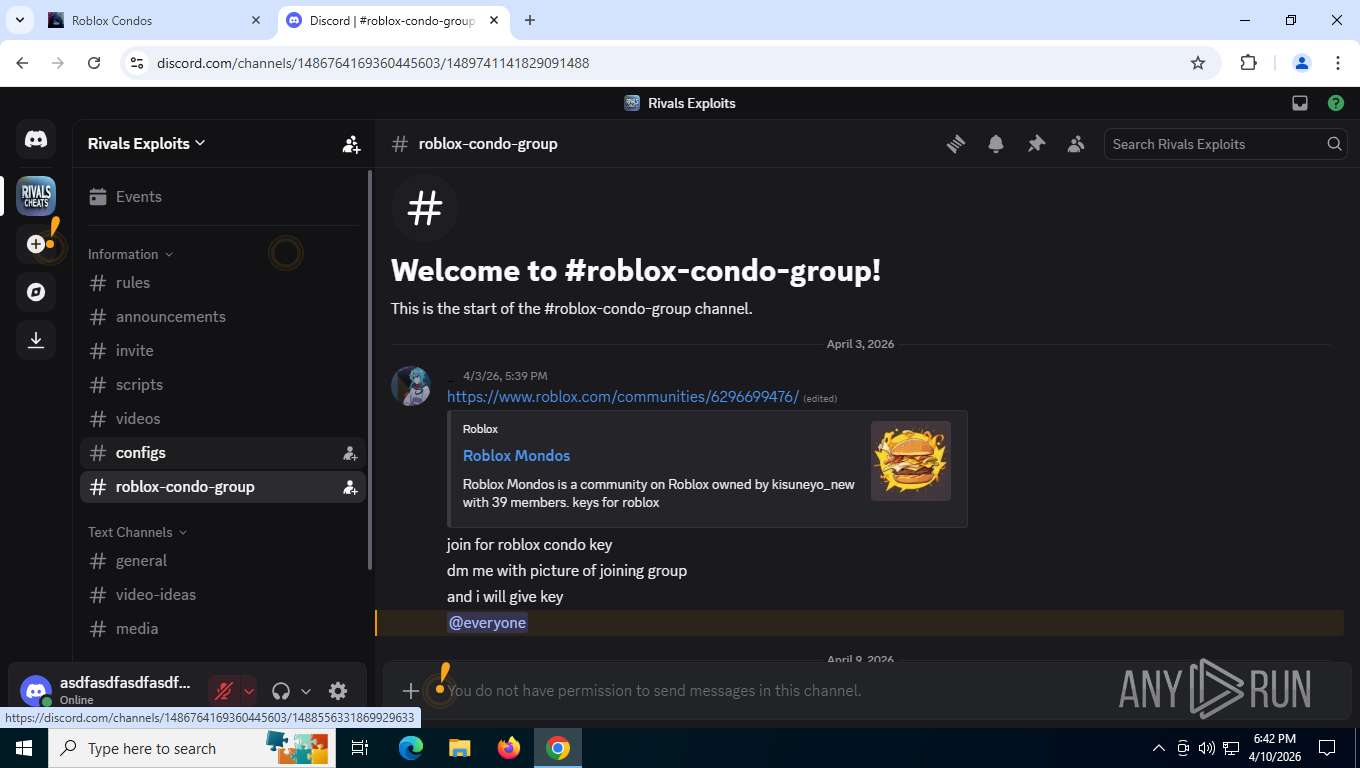The height and width of the screenshot is (768, 1360).
Task: Click the Download Apps icon in sidebar
Action: point(36,340)
